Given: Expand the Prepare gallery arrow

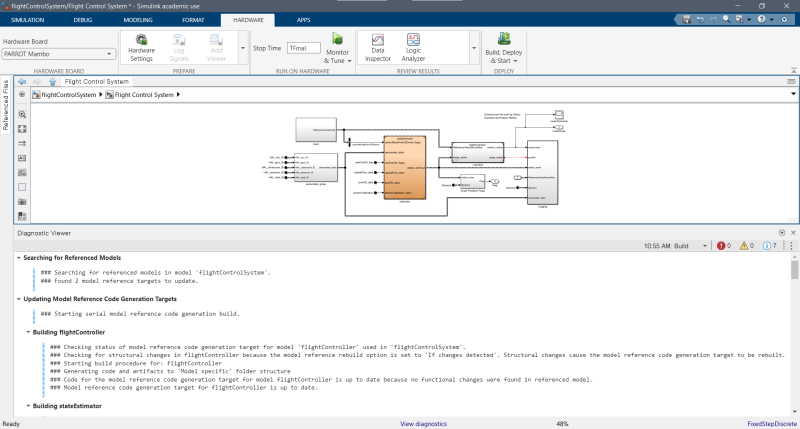Looking at the screenshot, I should click(x=243, y=48).
